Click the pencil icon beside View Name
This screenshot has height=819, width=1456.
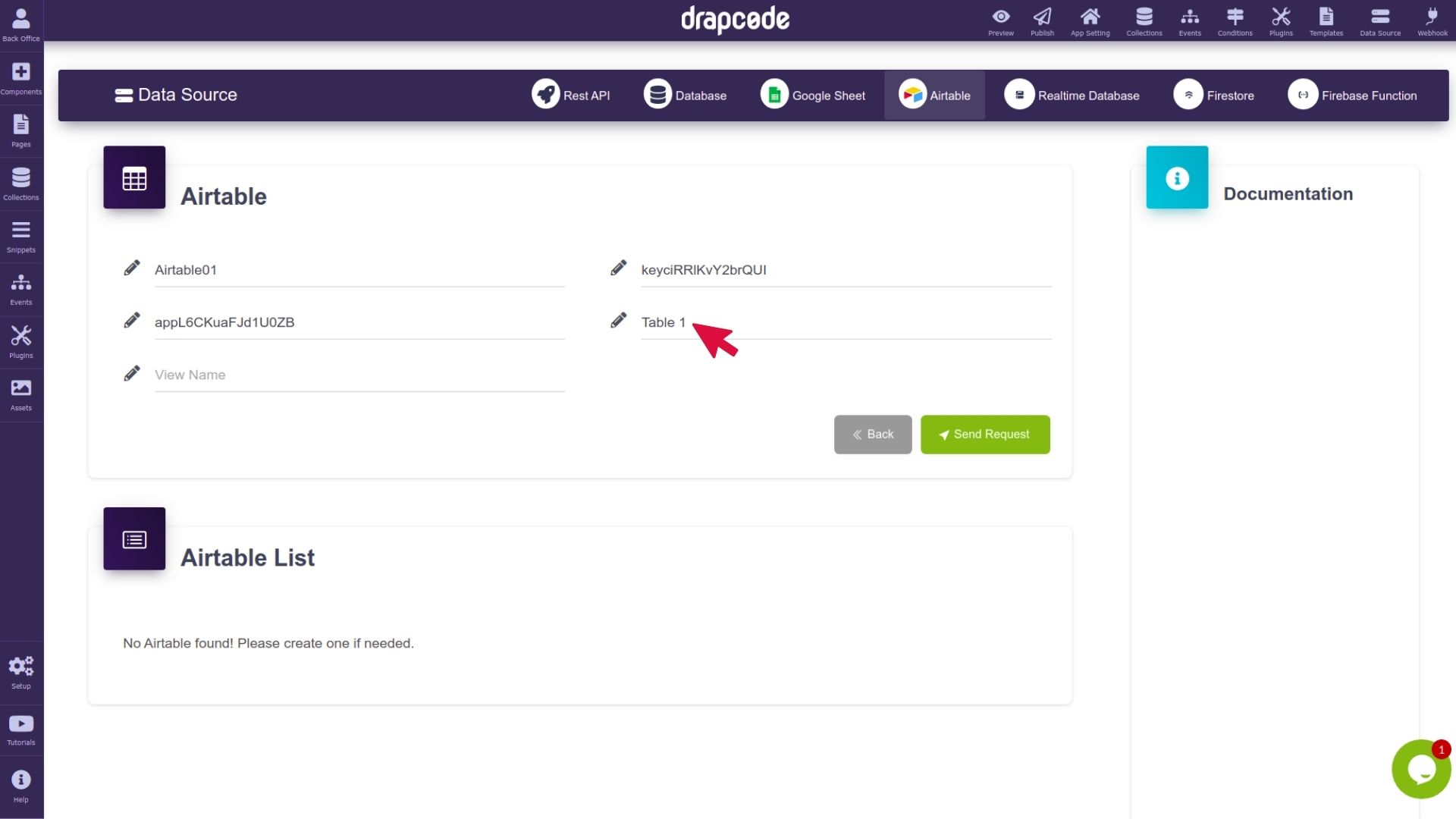coord(132,373)
